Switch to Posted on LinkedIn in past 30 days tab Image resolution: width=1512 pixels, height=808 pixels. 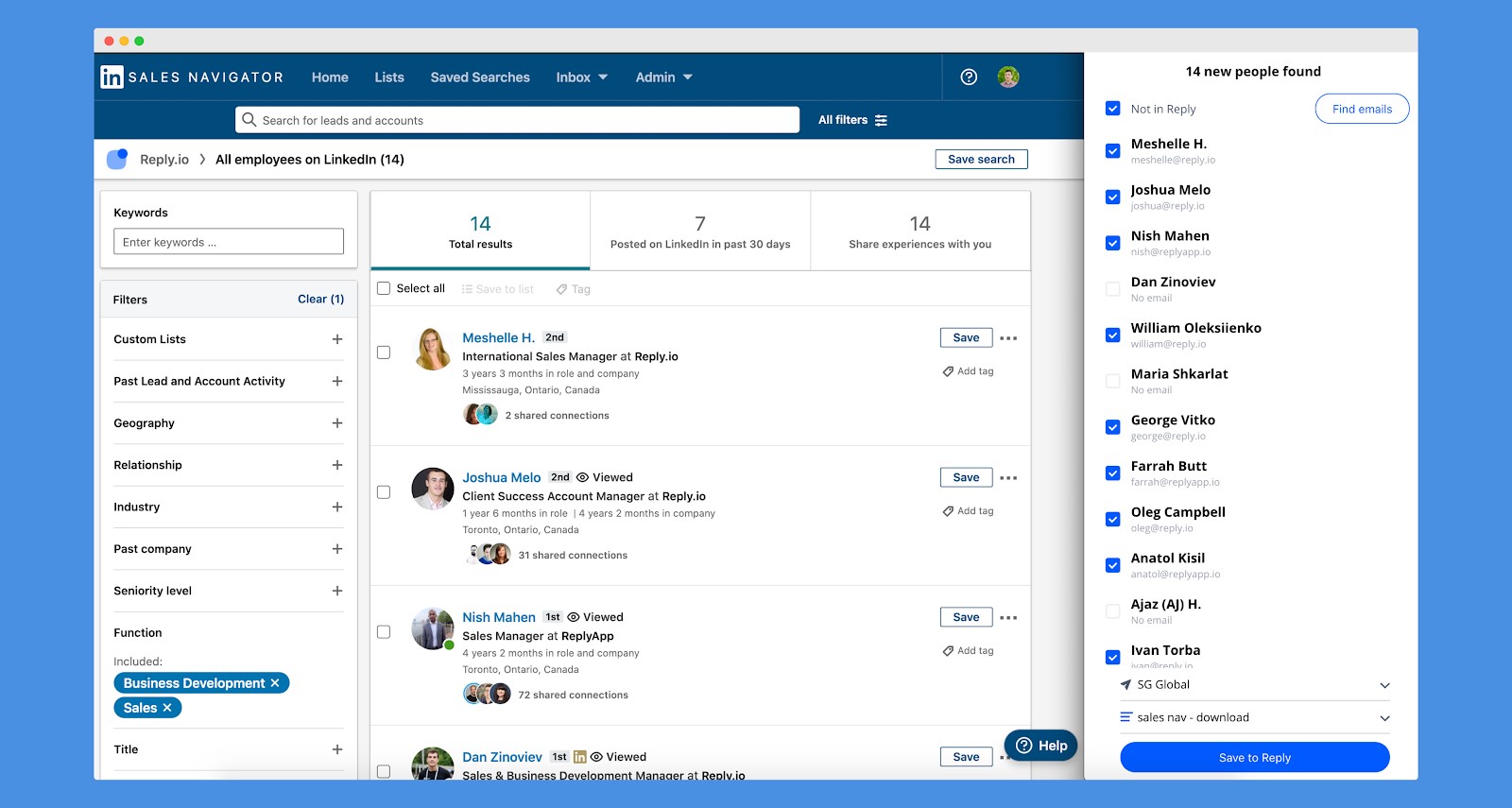pos(700,232)
